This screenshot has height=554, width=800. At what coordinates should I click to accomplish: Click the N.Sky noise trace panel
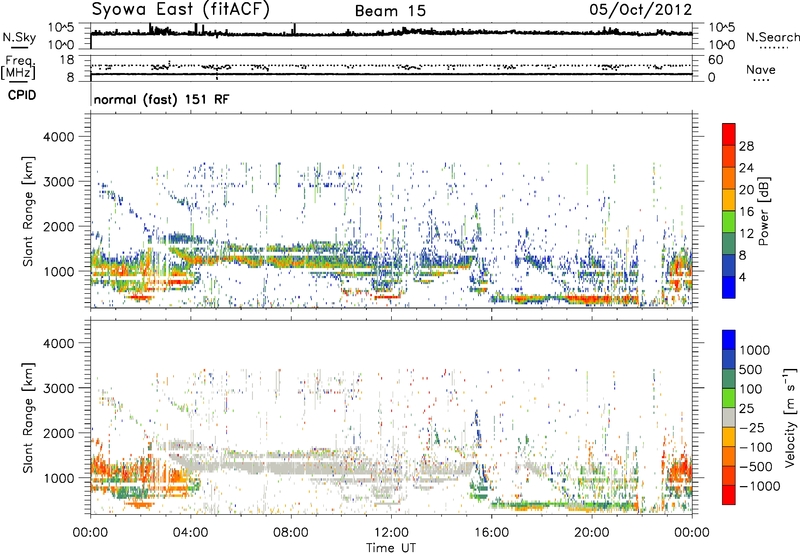[x=391, y=36]
